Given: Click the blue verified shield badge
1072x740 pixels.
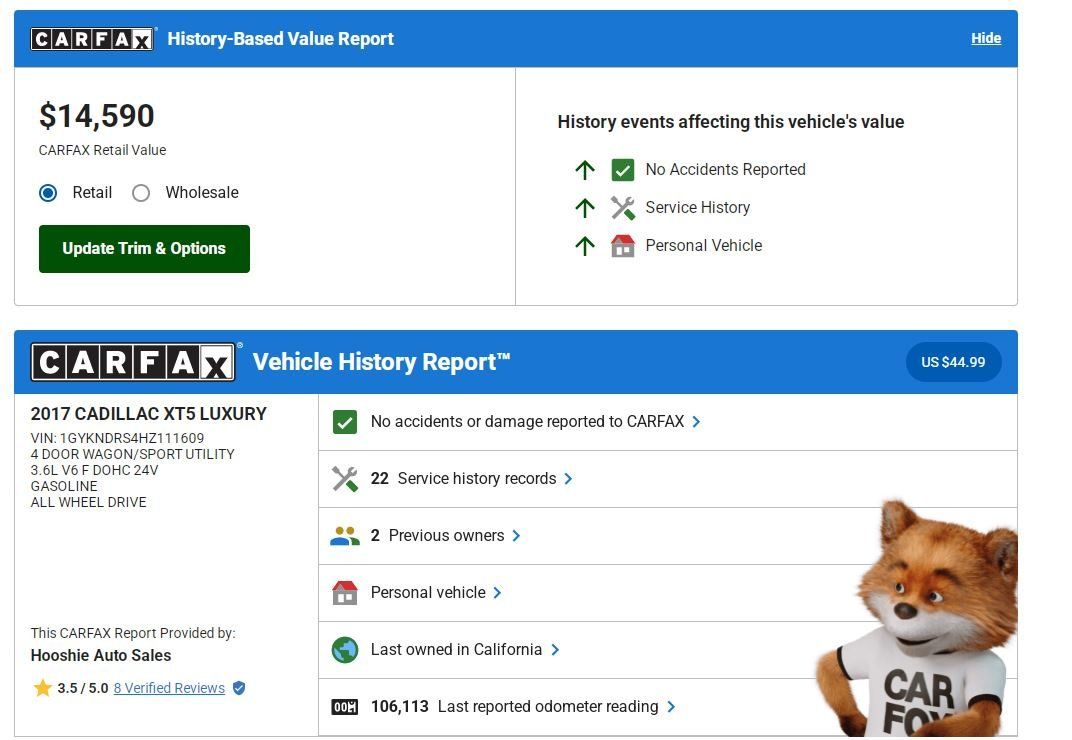Looking at the screenshot, I should [239, 688].
